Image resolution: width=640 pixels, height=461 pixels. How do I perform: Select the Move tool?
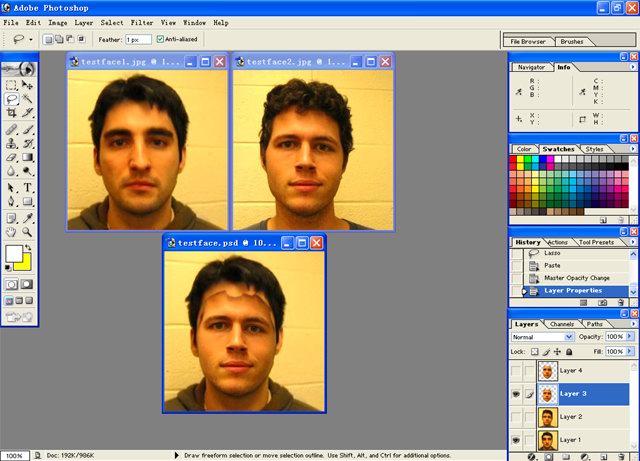(x=28, y=85)
